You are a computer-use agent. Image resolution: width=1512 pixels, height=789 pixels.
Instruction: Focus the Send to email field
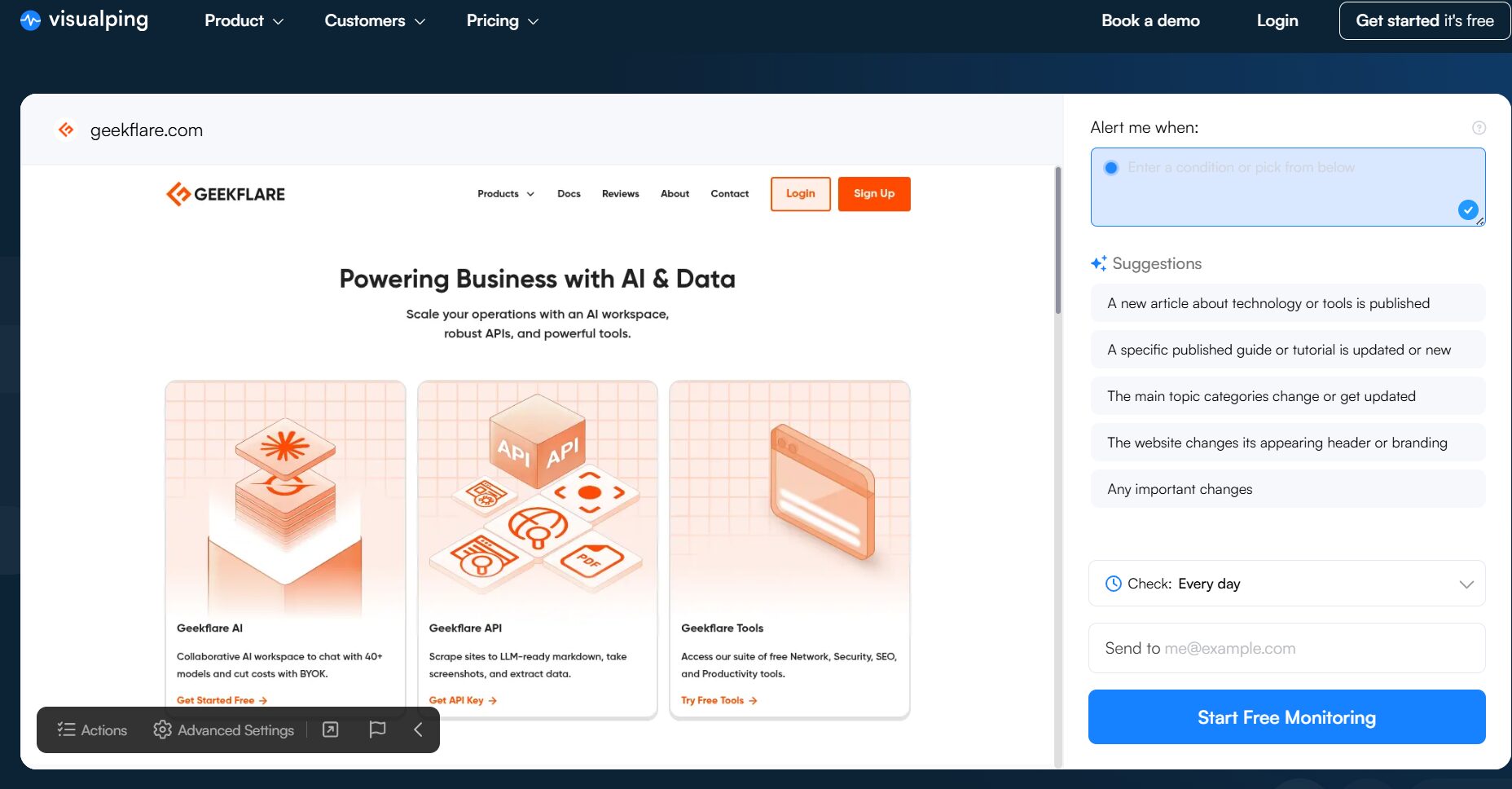[x=1287, y=648]
